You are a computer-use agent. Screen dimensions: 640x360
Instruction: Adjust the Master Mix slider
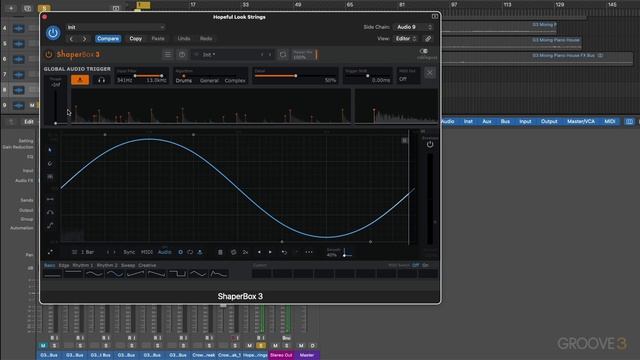305,55
